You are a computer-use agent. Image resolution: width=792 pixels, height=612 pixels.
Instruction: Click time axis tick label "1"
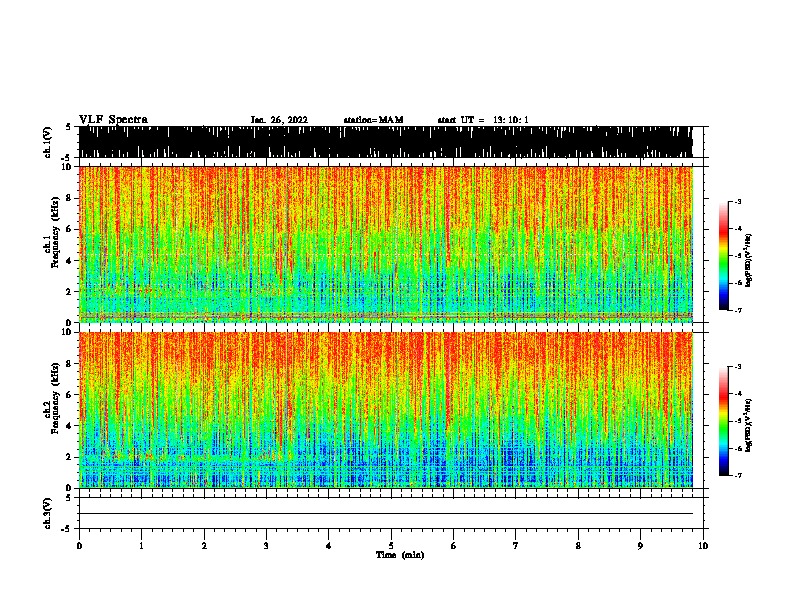click(x=141, y=546)
